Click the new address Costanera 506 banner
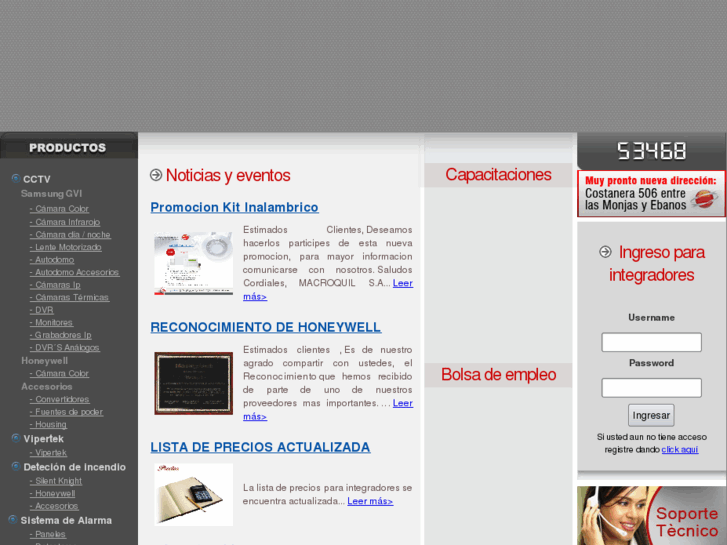The width and height of the screenshot is (727, 545). click(651, 193)
